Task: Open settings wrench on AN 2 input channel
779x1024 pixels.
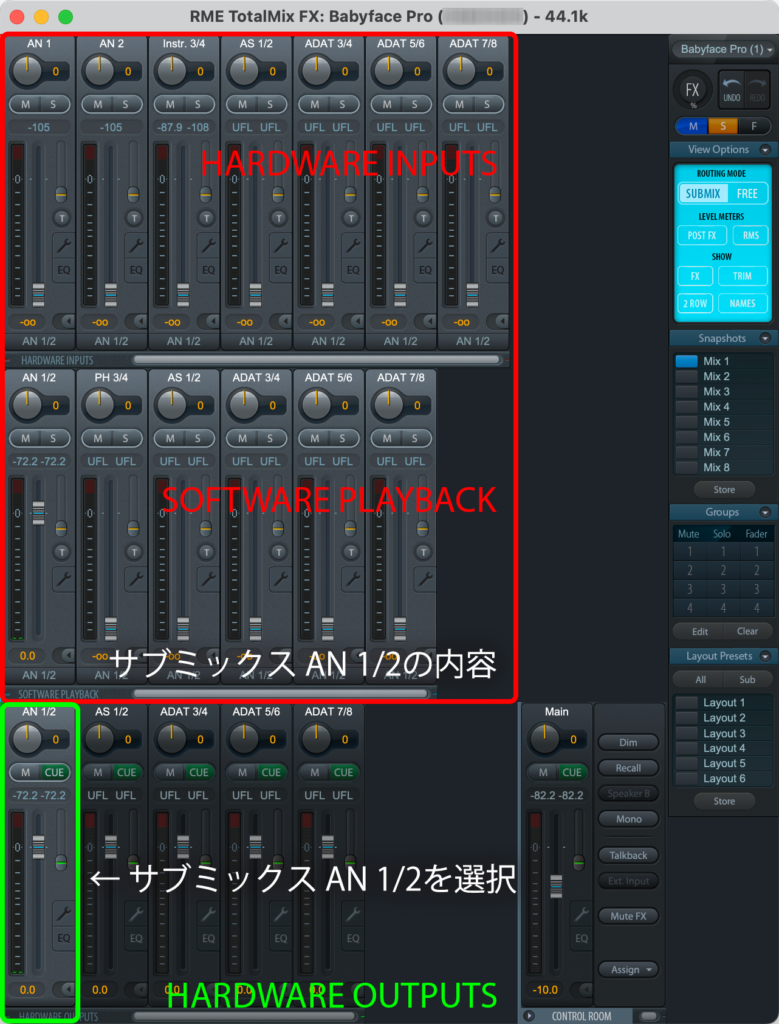Action: coord(136,246)
